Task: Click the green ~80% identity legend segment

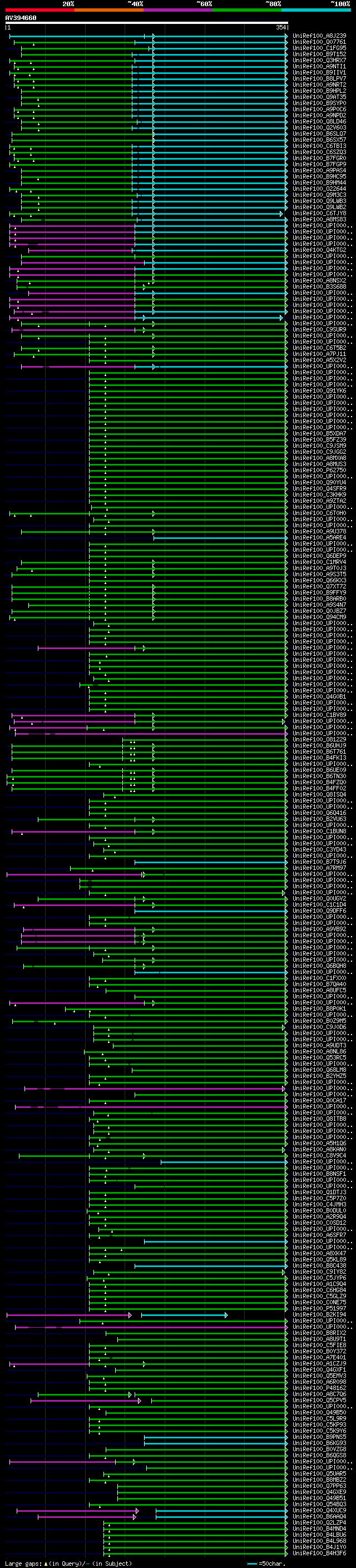Action: 247,10
